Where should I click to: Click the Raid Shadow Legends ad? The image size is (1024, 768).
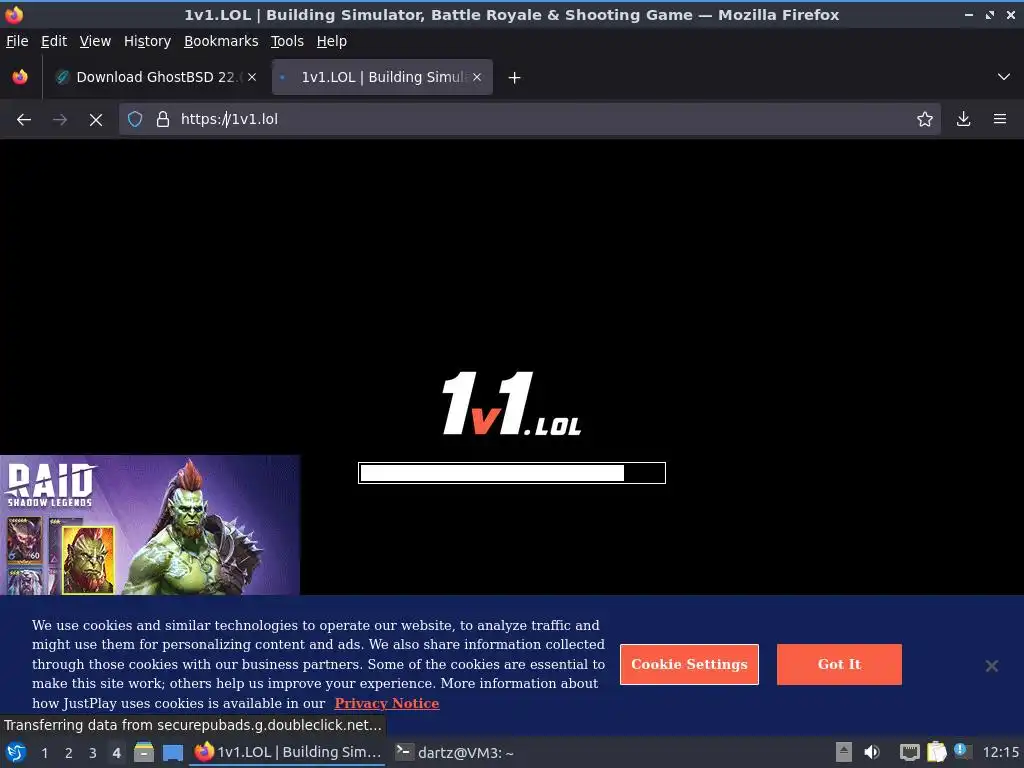(x=150, y=525)
